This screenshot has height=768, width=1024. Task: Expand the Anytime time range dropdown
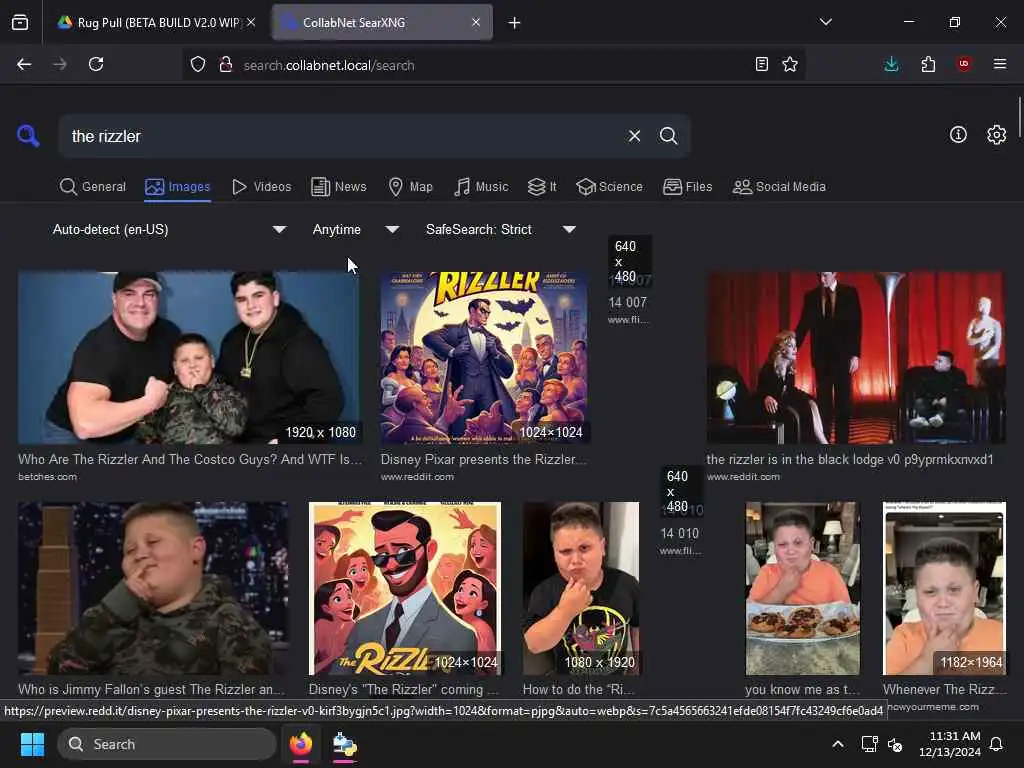[x=356, y=229]
